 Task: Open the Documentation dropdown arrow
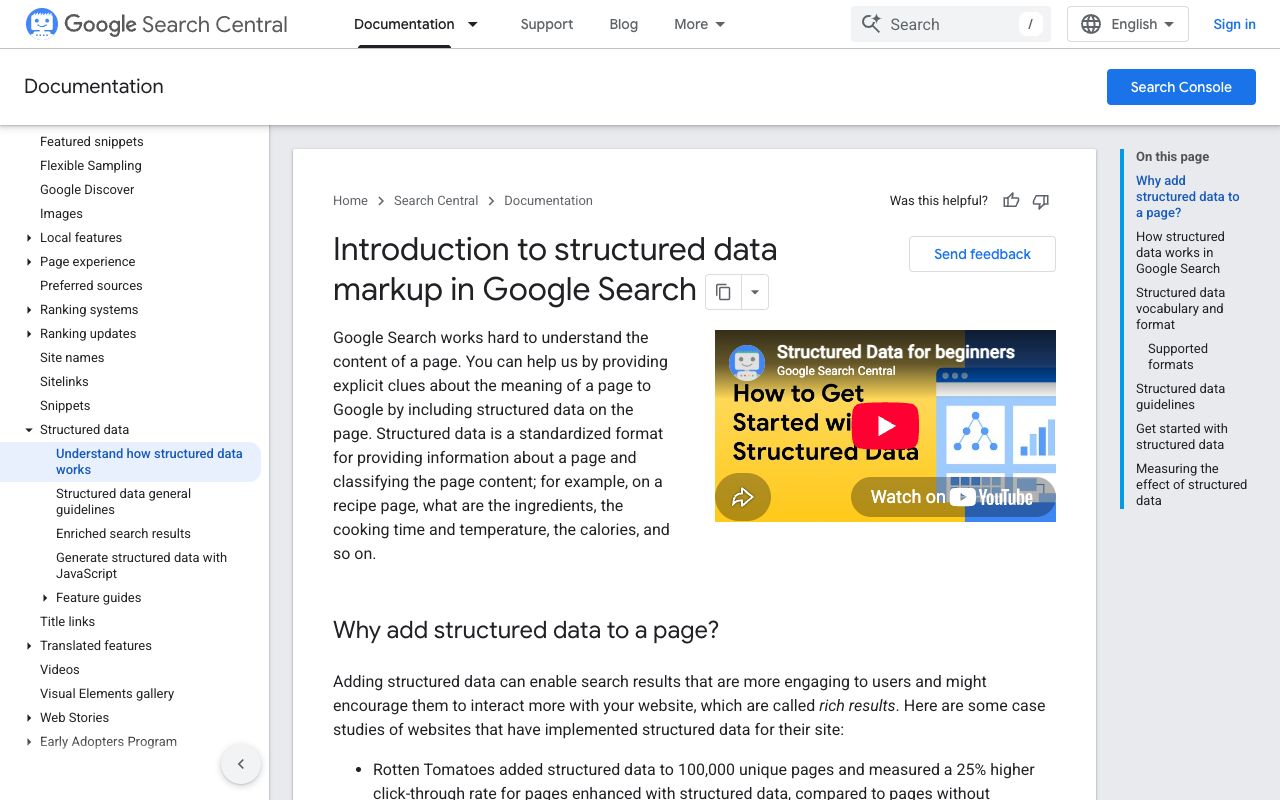coord(473,24)
